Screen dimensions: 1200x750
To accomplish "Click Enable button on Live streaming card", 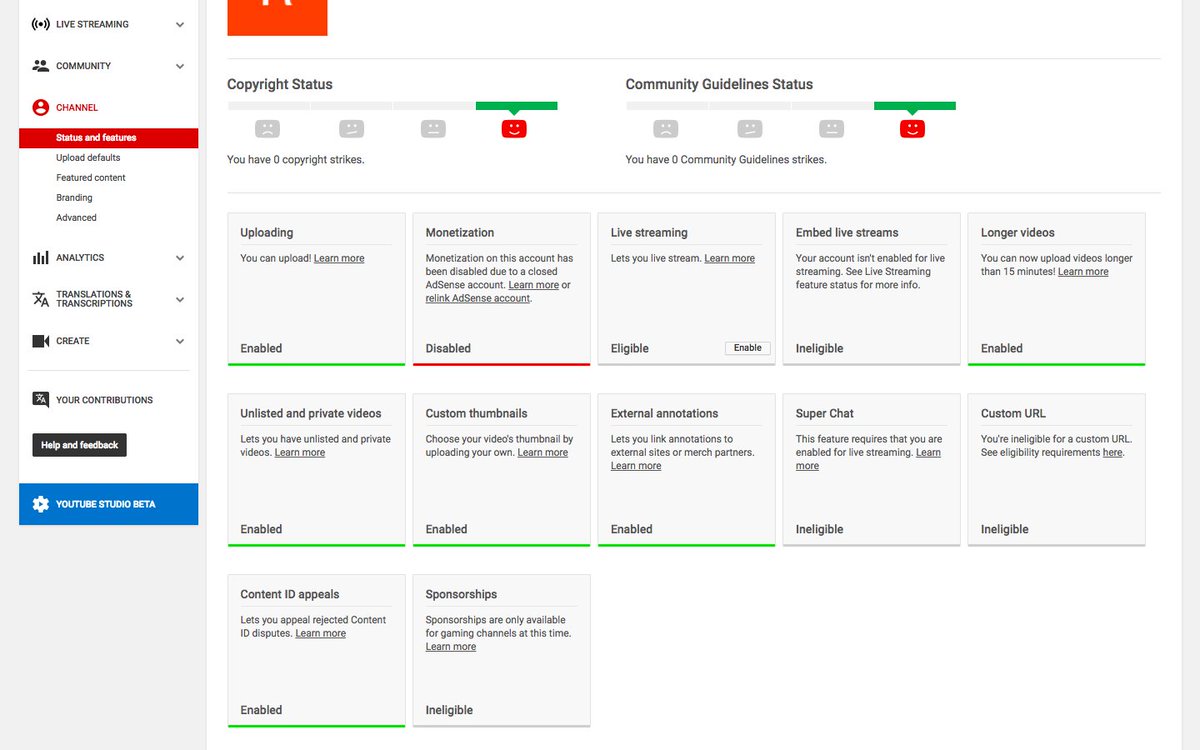I will click(748, 348).
